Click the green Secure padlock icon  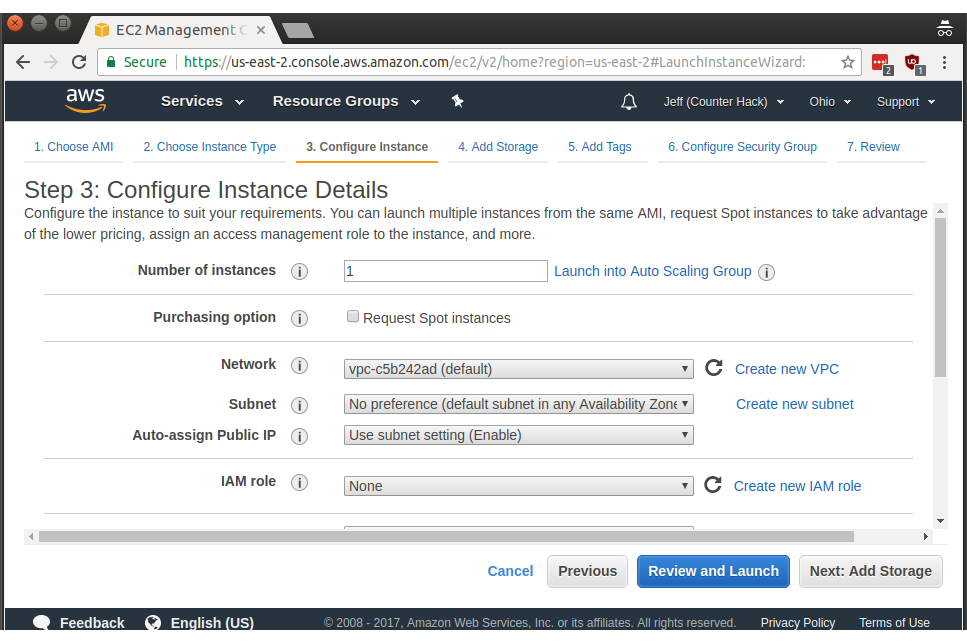click(x=111, y=62)
